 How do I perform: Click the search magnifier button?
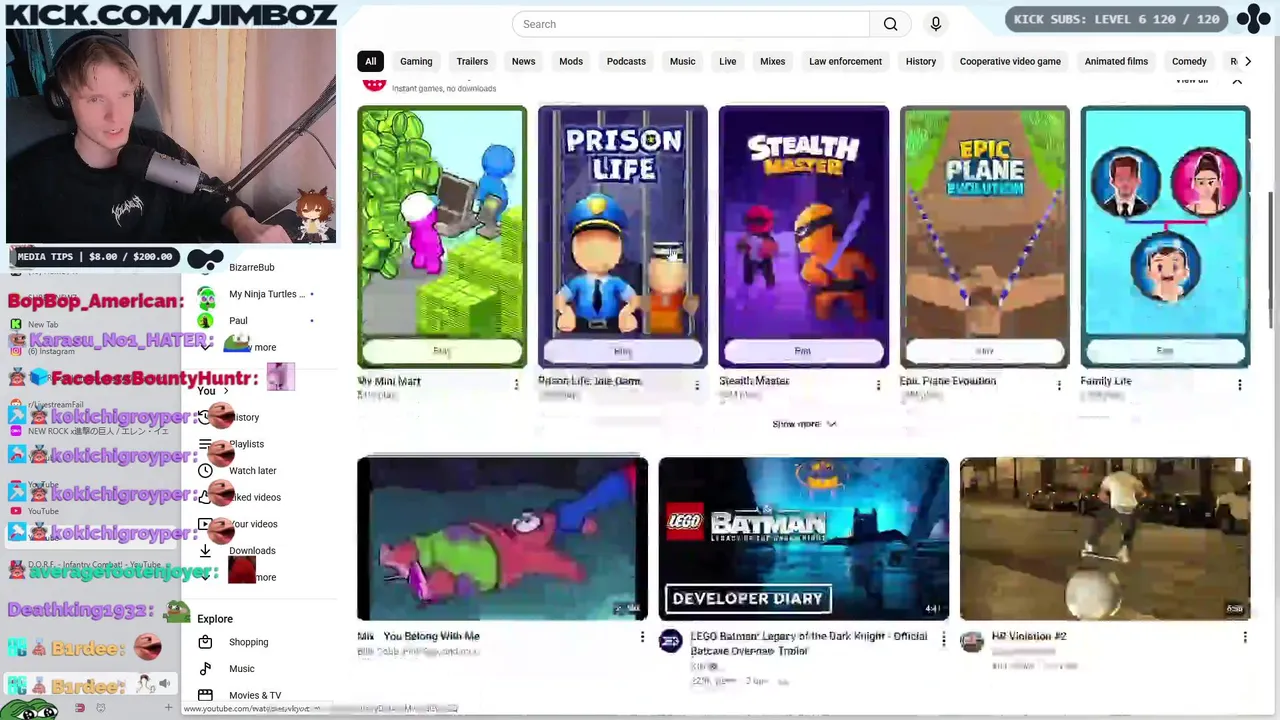890,24
